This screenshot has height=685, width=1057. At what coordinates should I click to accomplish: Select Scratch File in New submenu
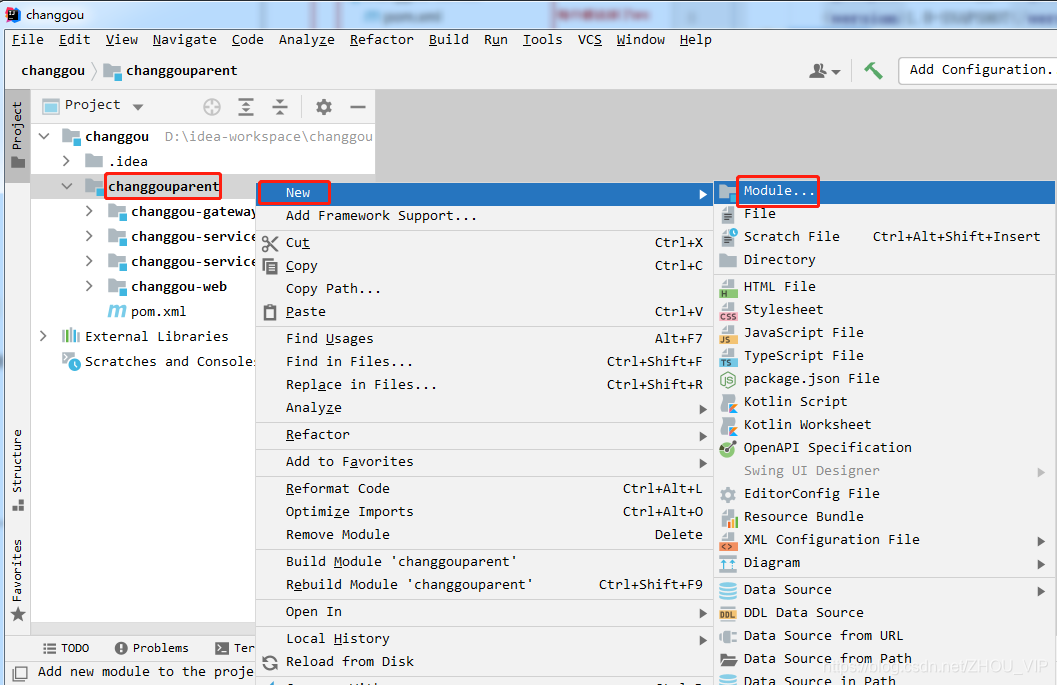tap(884, 237)
